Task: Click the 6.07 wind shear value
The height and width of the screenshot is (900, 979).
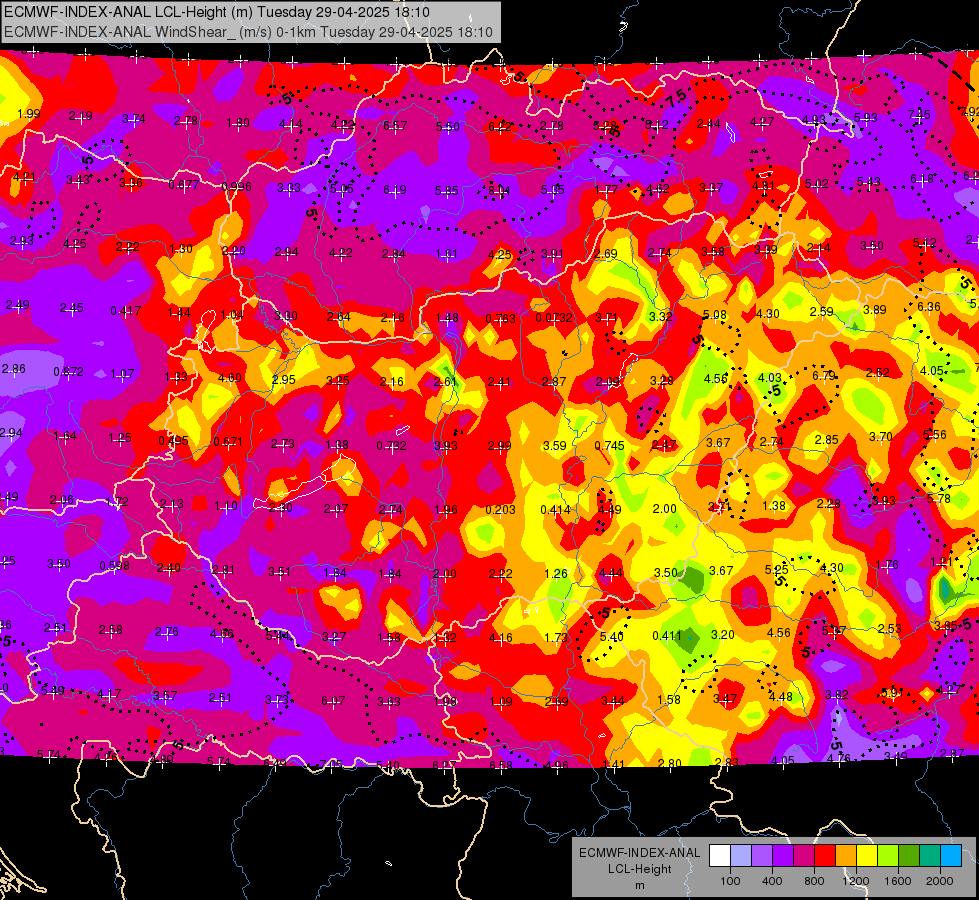Action: [333, 701]
